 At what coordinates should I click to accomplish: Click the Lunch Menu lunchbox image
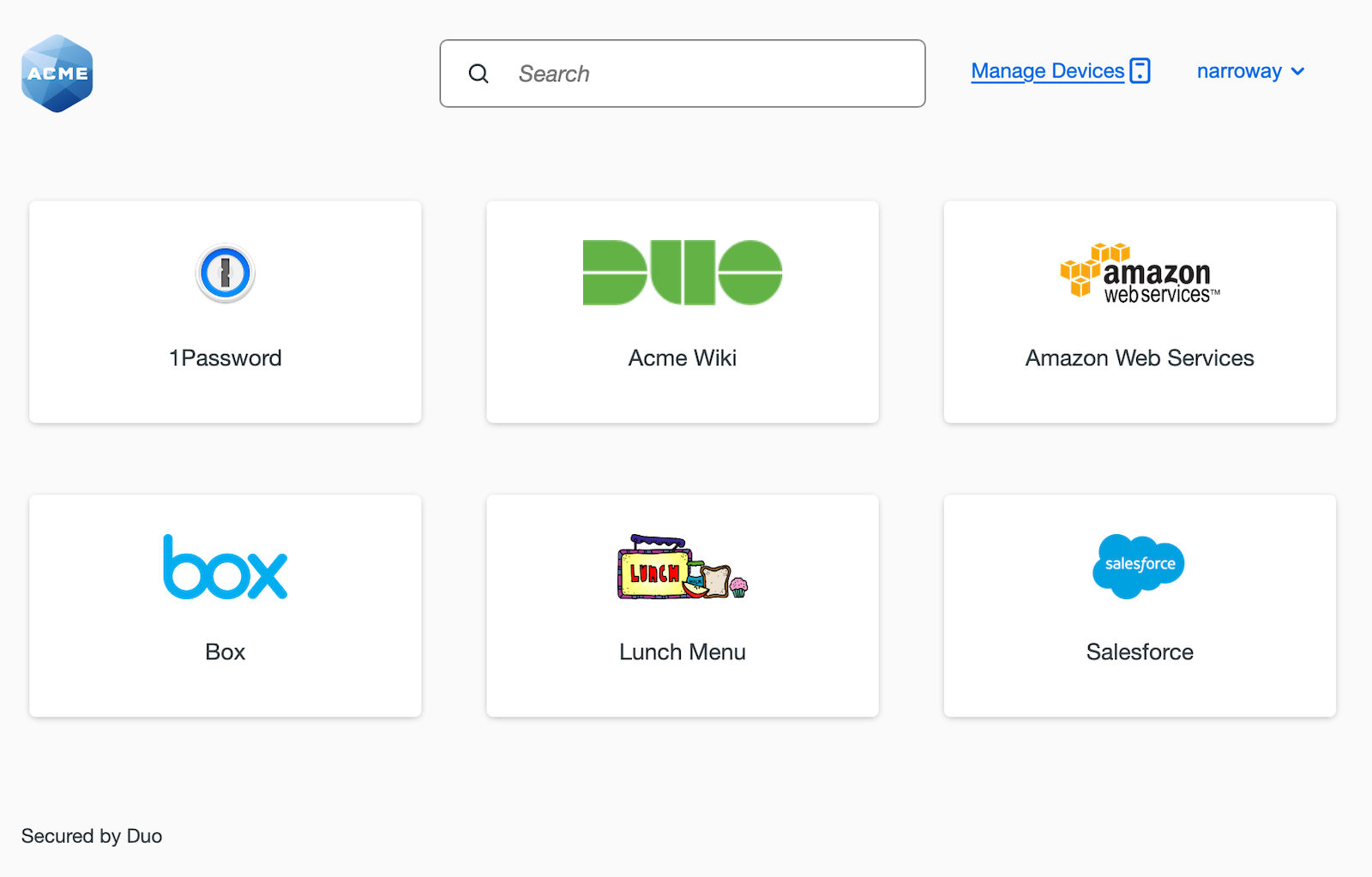[682, 567]
